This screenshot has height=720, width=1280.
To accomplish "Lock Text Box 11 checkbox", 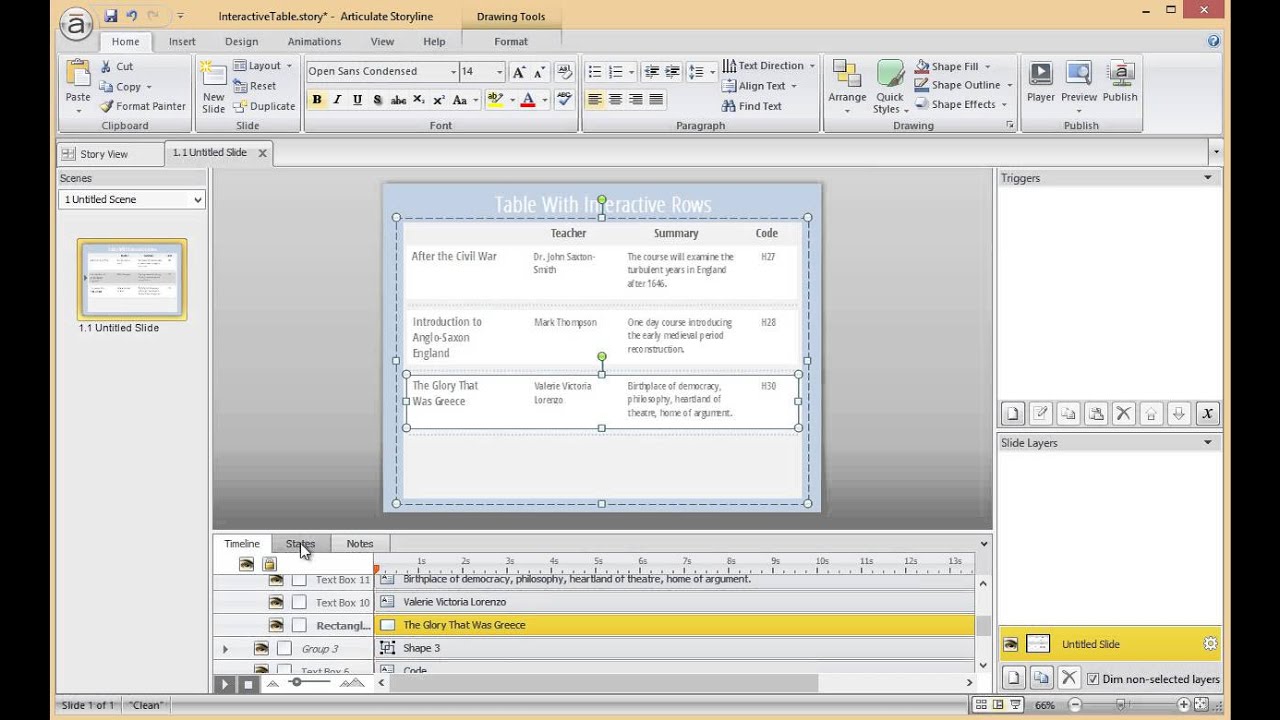I will tap(299, 579).
